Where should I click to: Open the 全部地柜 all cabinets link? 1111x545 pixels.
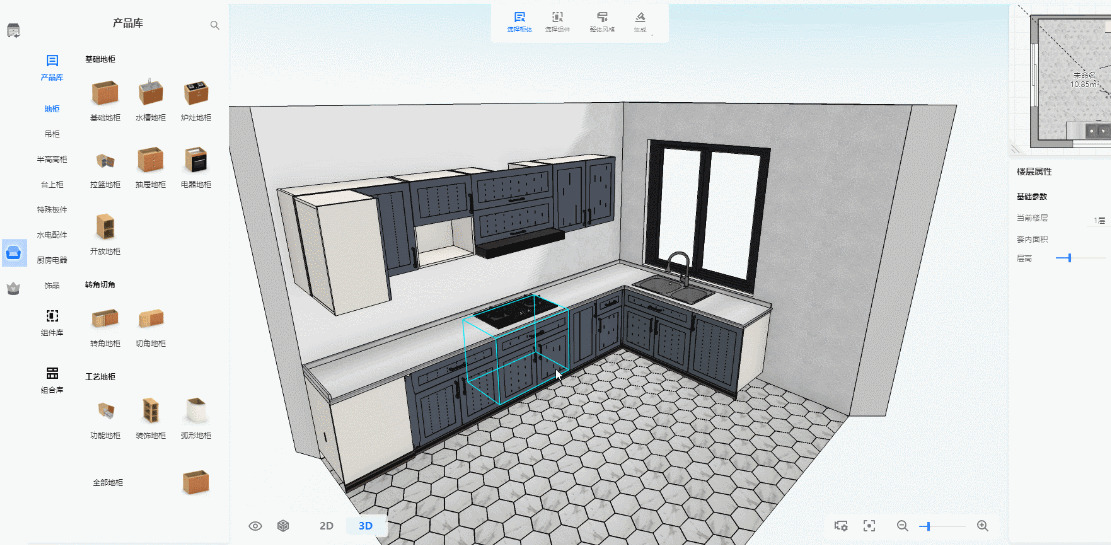(108, 483)
